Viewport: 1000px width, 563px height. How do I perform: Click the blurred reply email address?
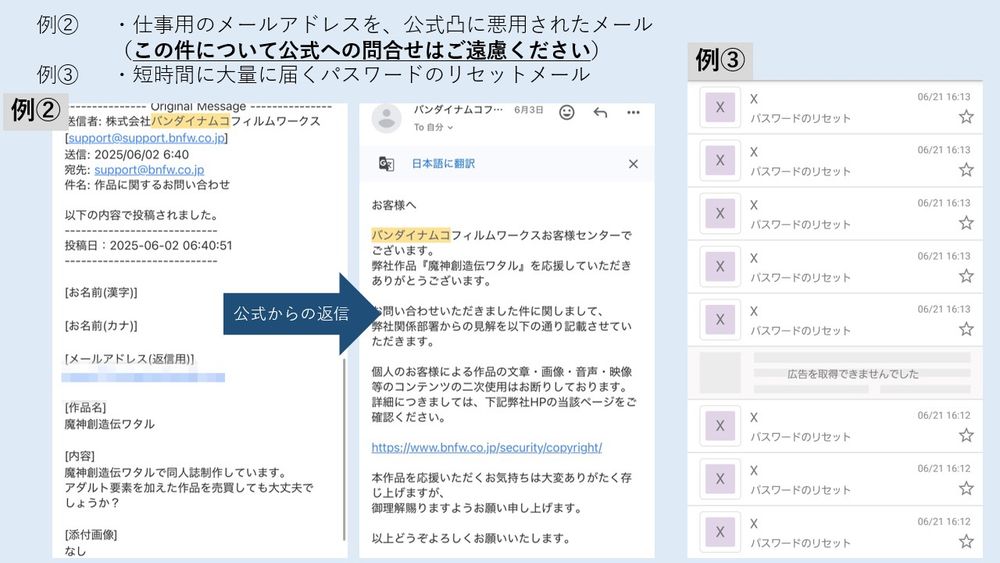[x=143, y=377]
